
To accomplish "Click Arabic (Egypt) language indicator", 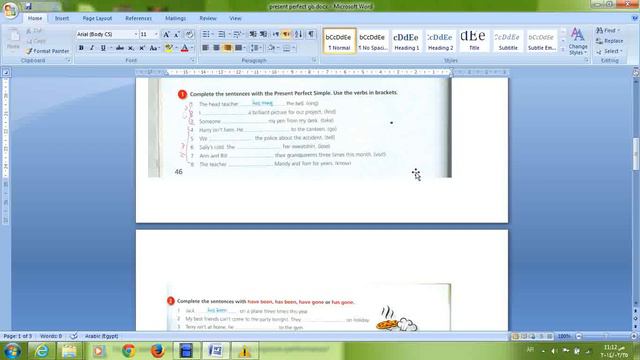I will coord(102,336).
